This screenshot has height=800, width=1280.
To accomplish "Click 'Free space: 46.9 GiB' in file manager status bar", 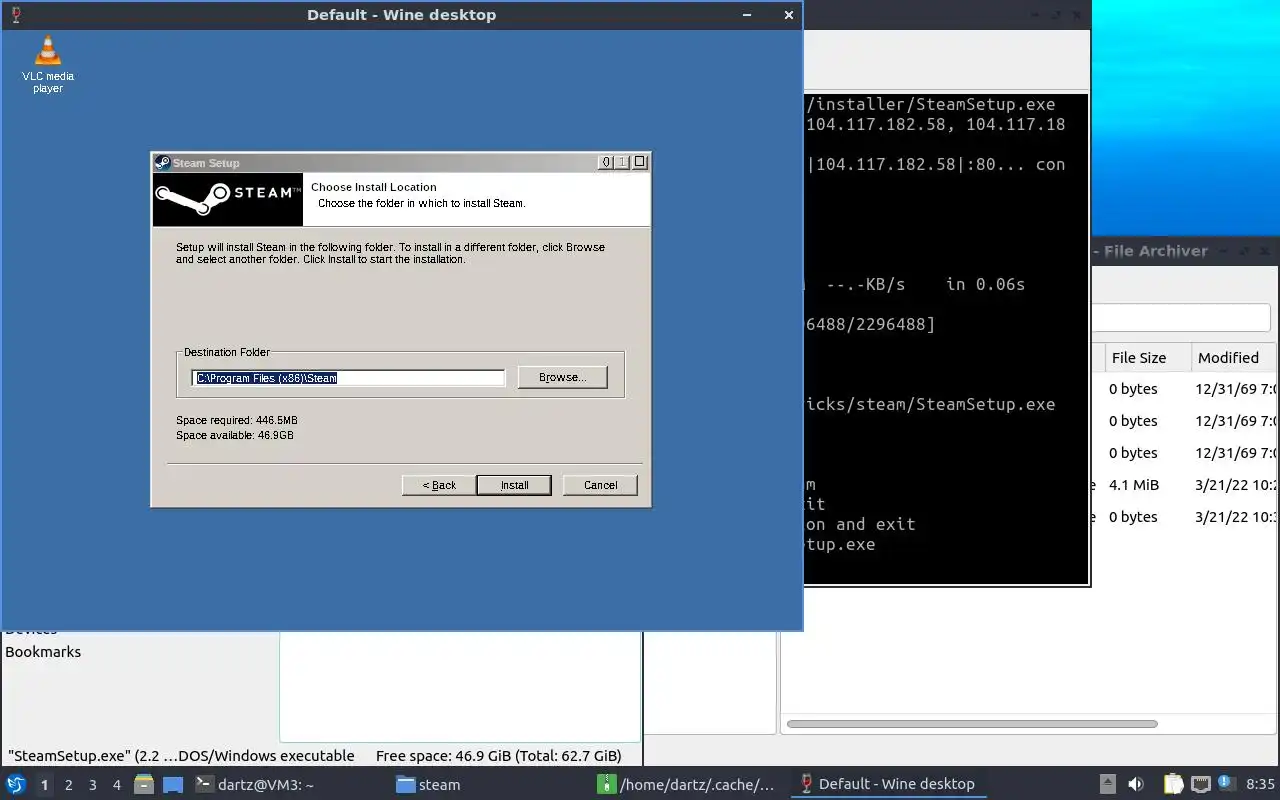I will [x=498, y=756].
